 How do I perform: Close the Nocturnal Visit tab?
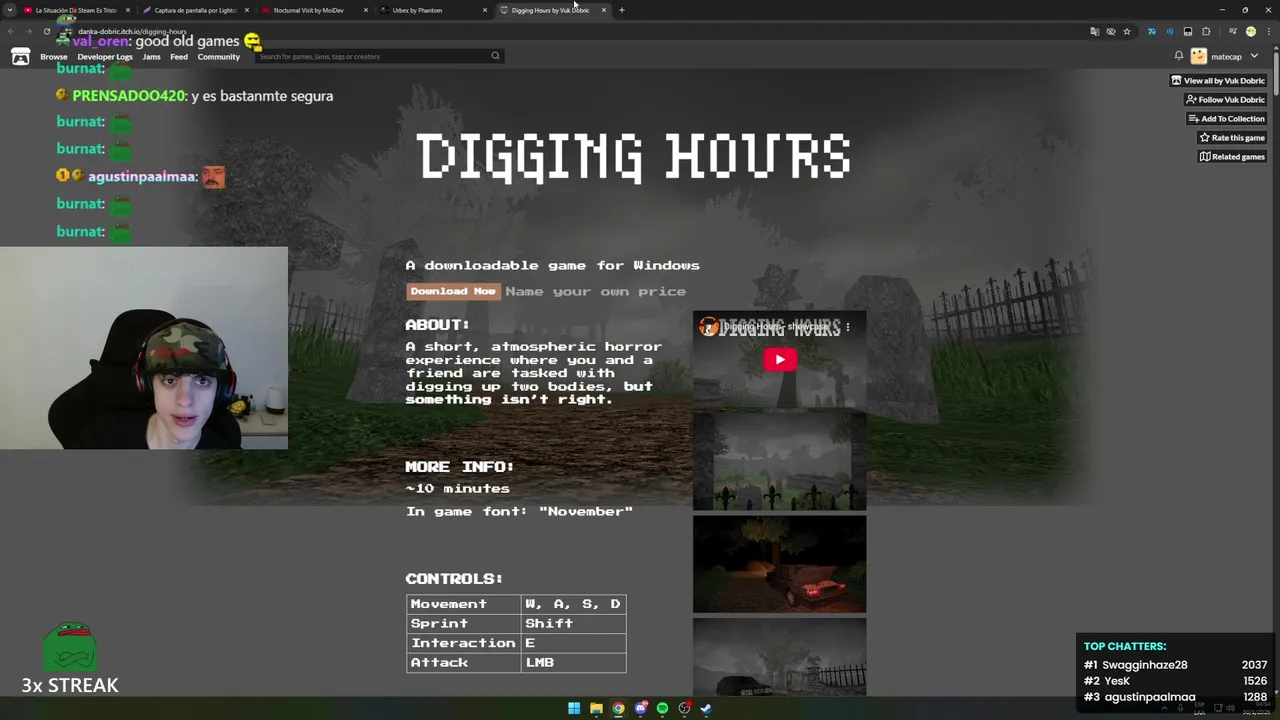tap(366, 10)
